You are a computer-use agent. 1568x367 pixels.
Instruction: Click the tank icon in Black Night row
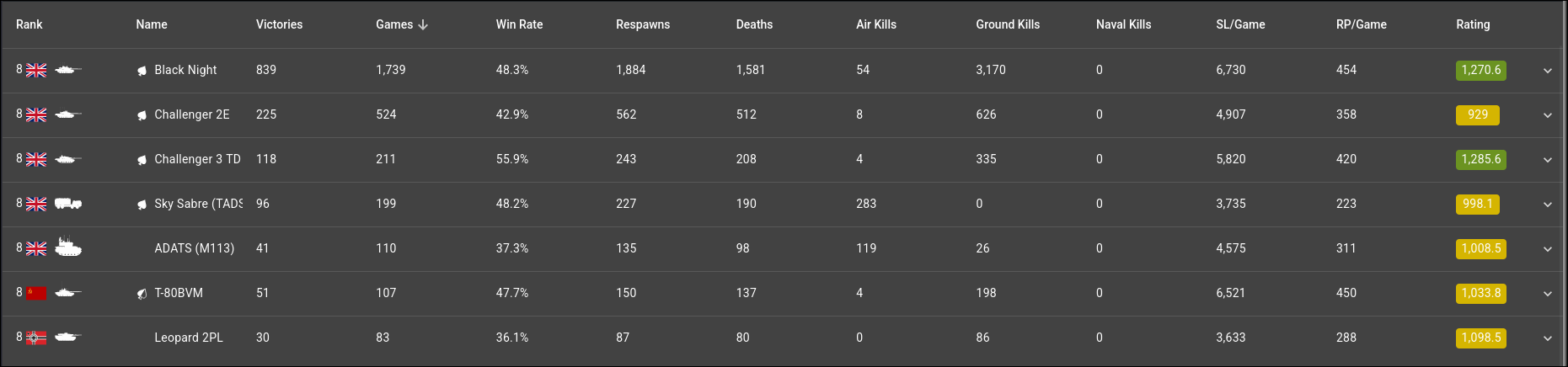coord(67,70)
